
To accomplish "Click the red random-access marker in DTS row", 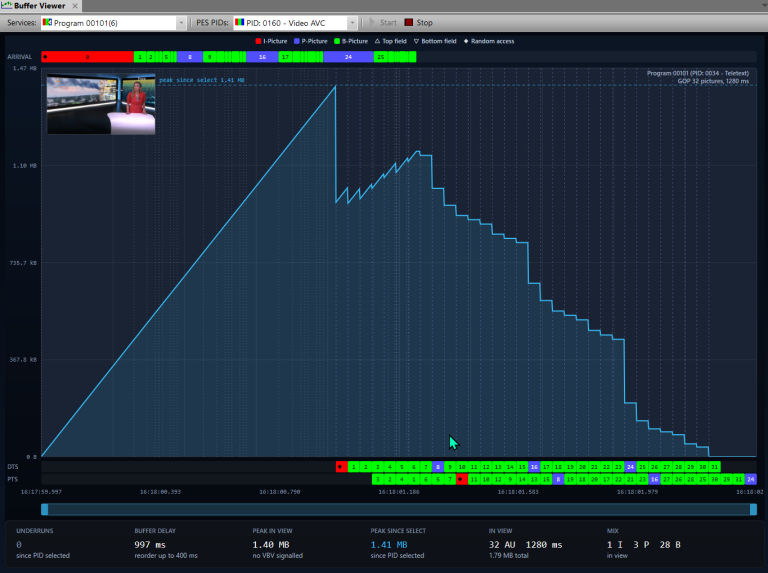I will tap(341, 467).
